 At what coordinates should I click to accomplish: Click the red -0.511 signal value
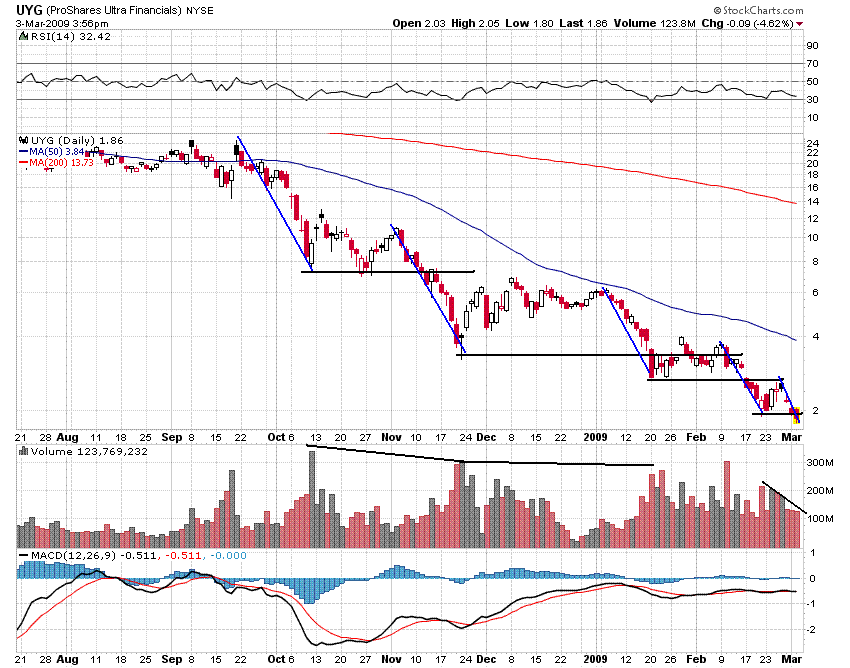pos(183,556)
